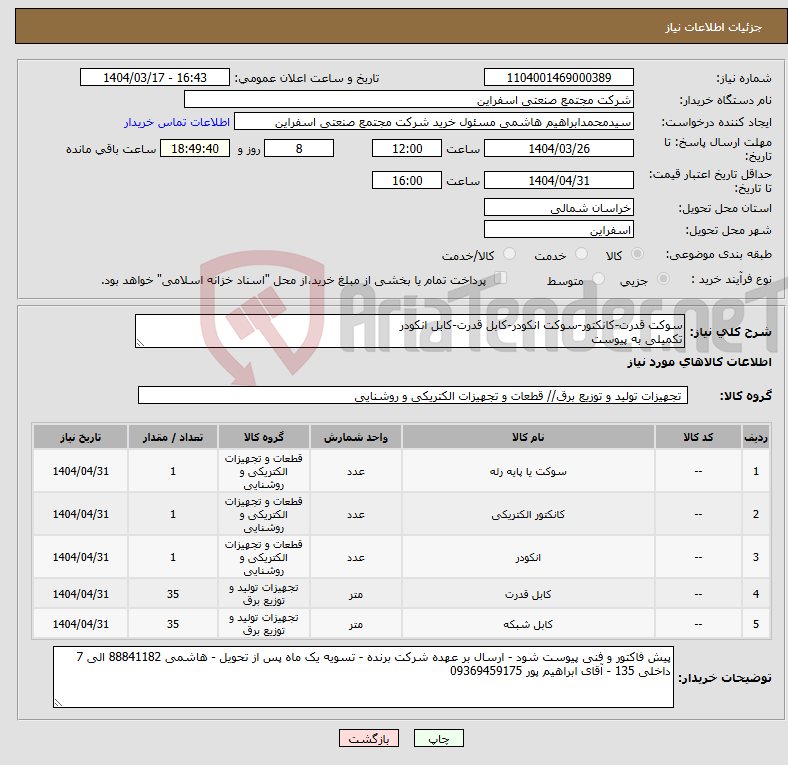Click the نام کالا column header

pos(528,437)
